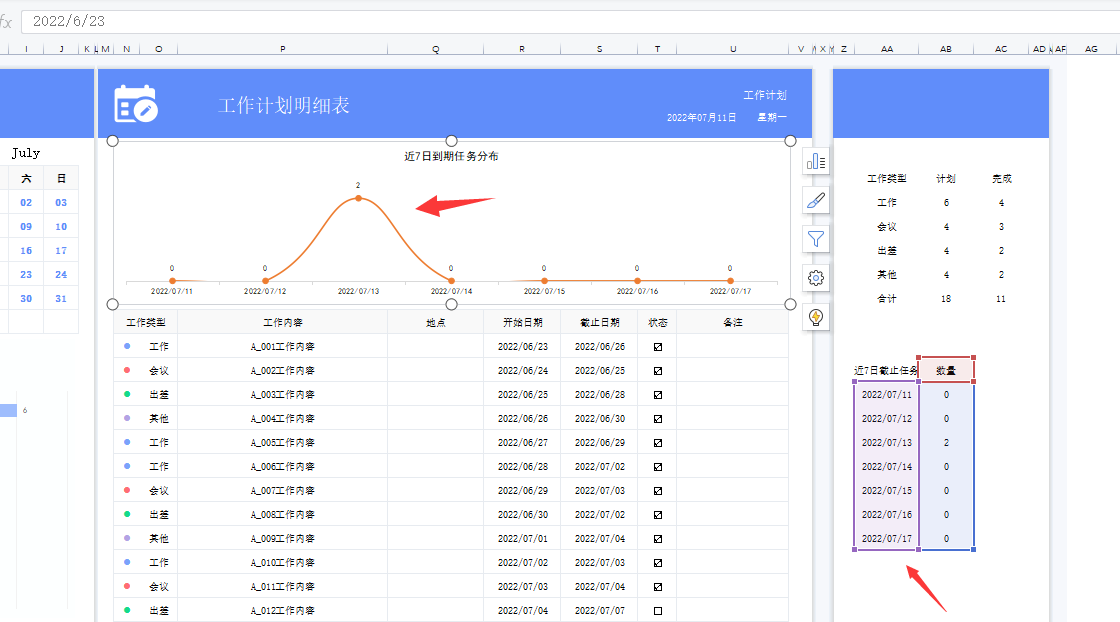Click the formula bar showing 2022/6/23
This screenshot has height=622, width=1120.
click(570, 21)
